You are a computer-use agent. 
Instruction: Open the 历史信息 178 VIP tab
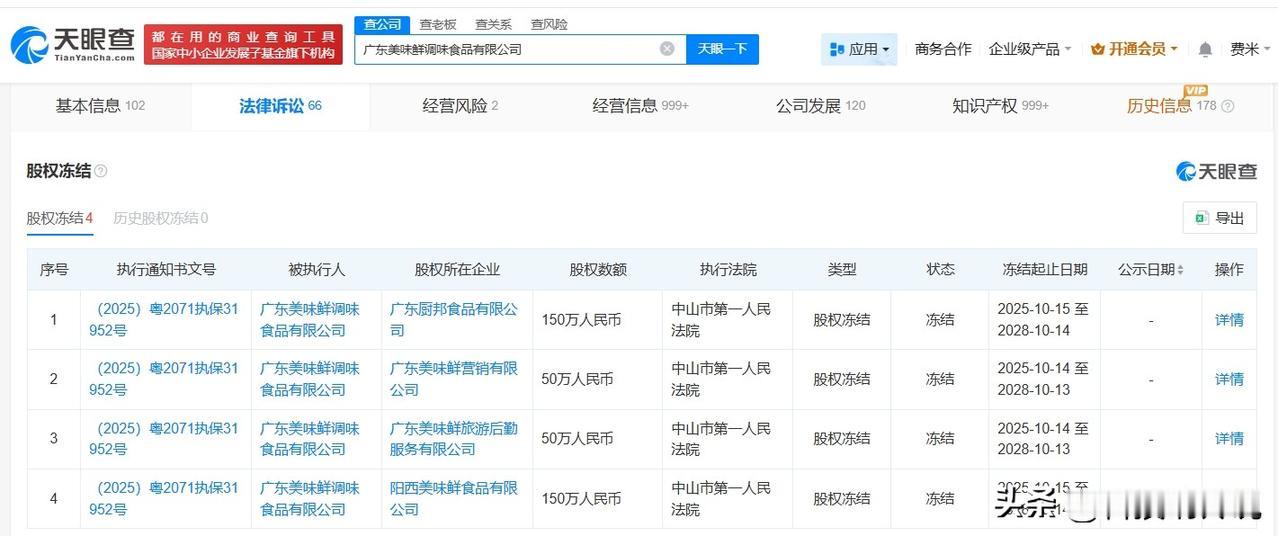[x=1171, y=105]
